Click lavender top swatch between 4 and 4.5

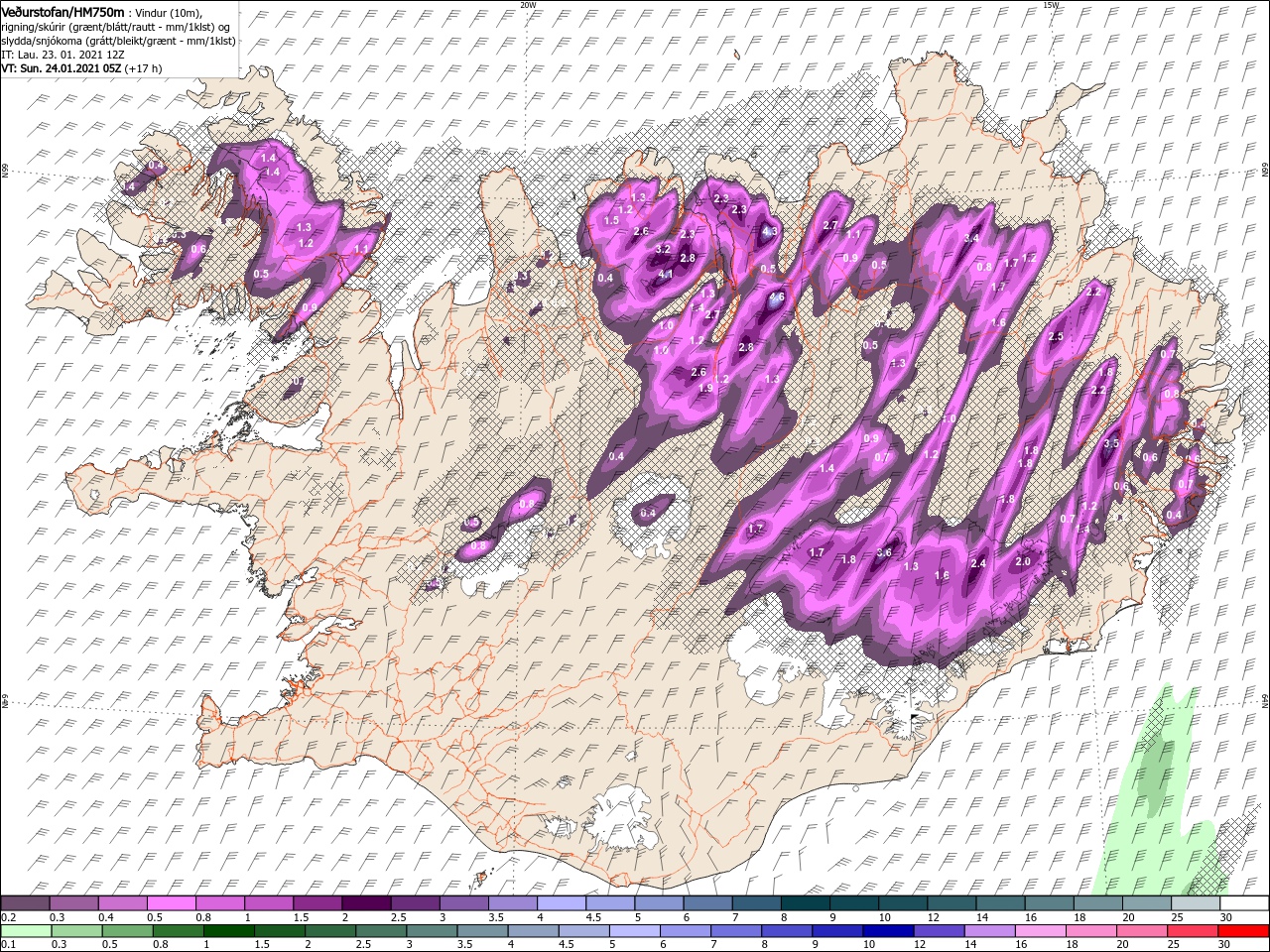562,903
